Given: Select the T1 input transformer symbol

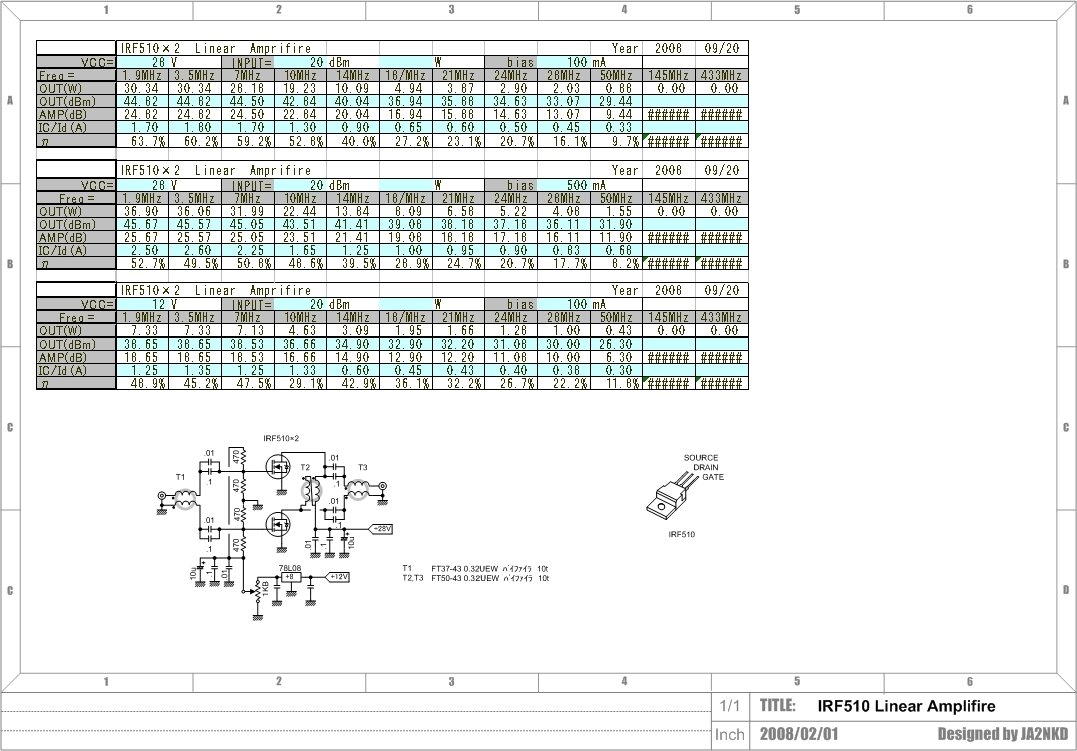Looking at the screenshot, I should click(x=184, y=497).
